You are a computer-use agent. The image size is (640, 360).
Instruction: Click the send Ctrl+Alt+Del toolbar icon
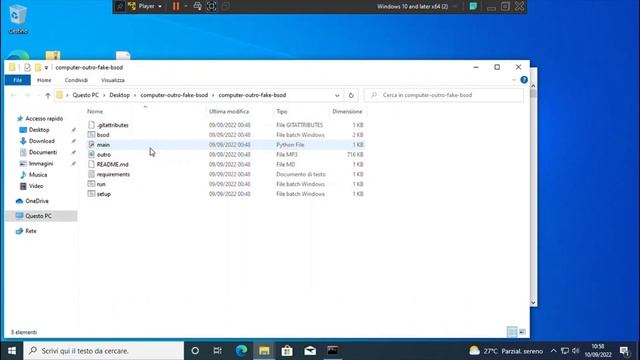198,6
